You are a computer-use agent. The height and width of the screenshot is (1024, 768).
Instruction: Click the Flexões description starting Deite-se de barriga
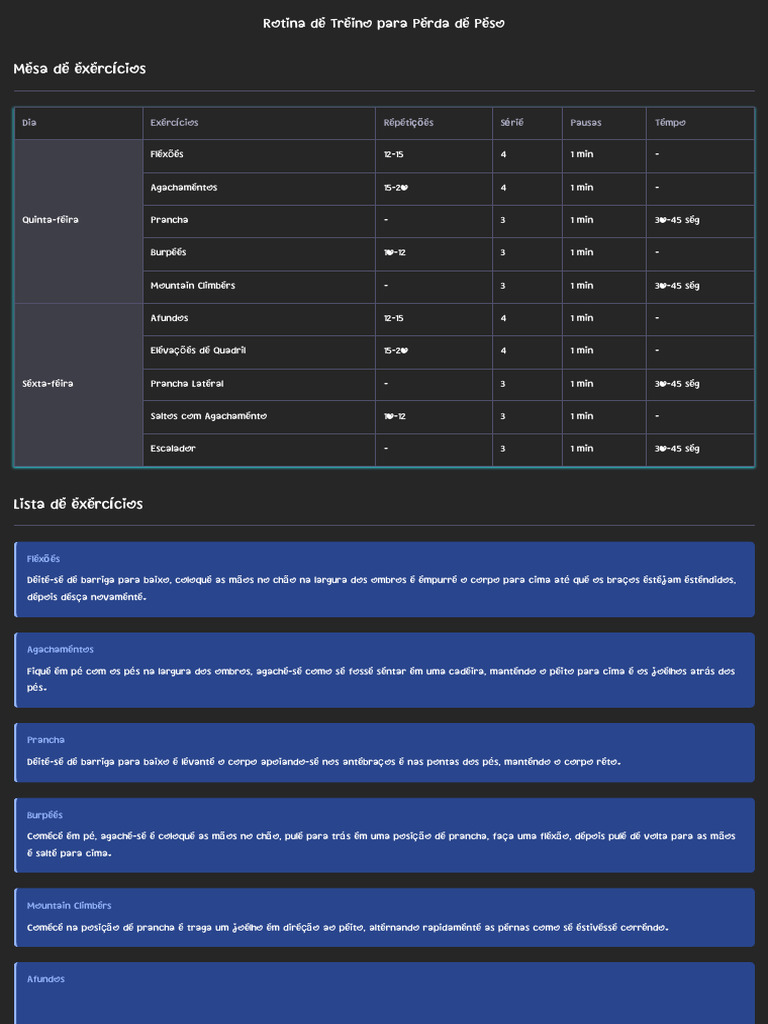click(x=381, y=588)
